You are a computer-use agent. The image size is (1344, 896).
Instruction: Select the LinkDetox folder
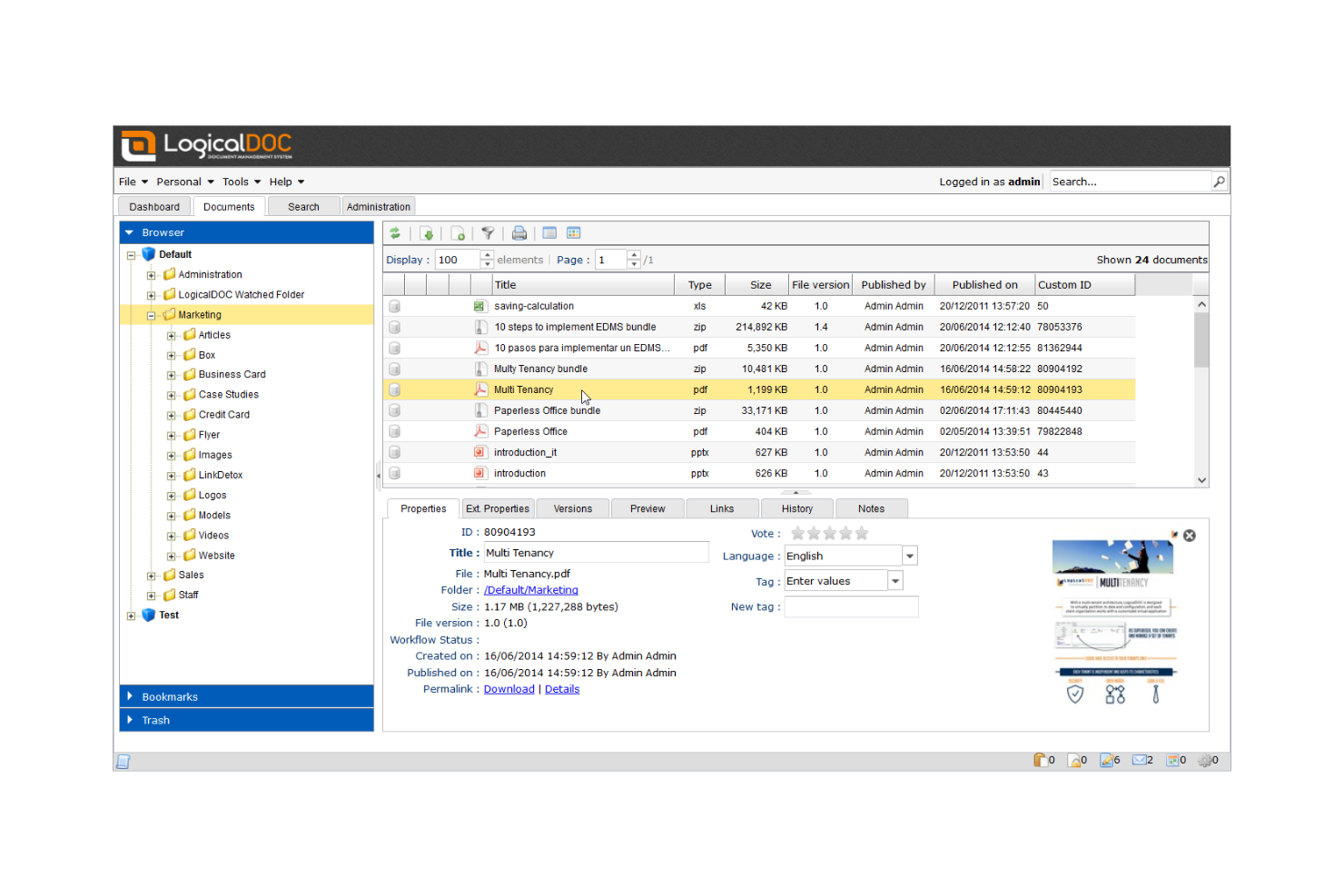tap(221, 475)
